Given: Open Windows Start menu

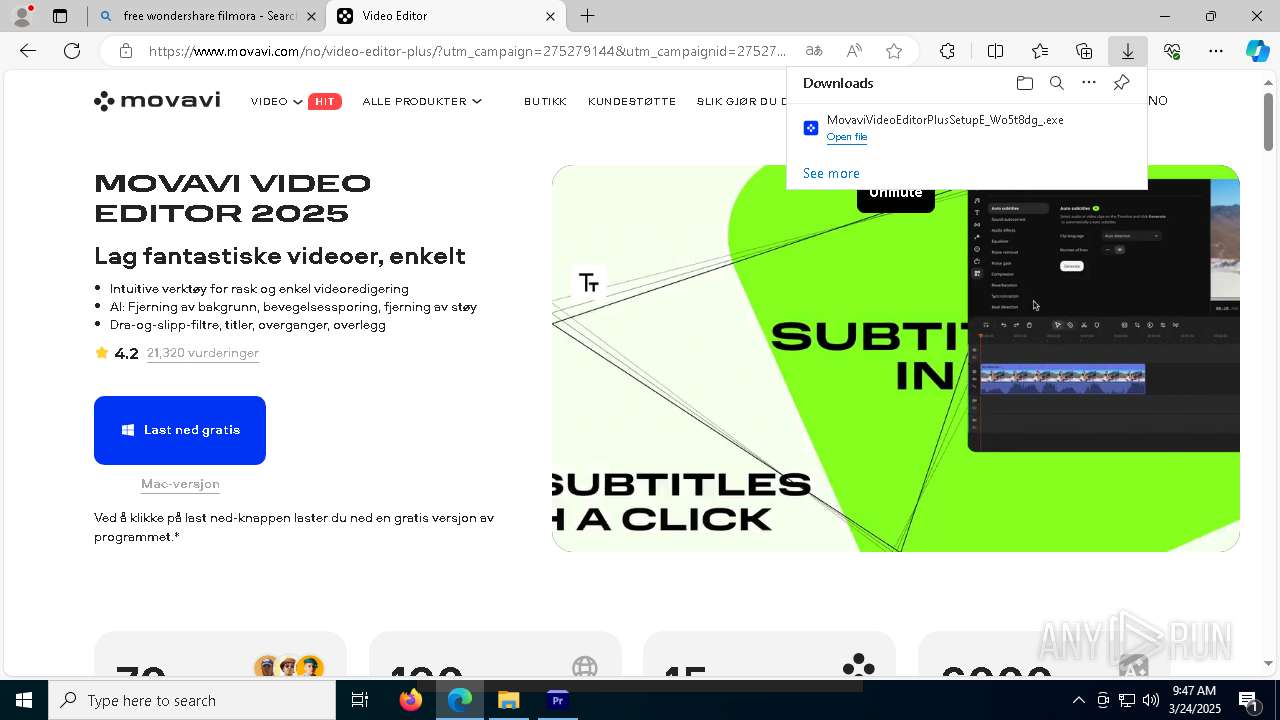Looking at the screenshot, I should [24, 700].
